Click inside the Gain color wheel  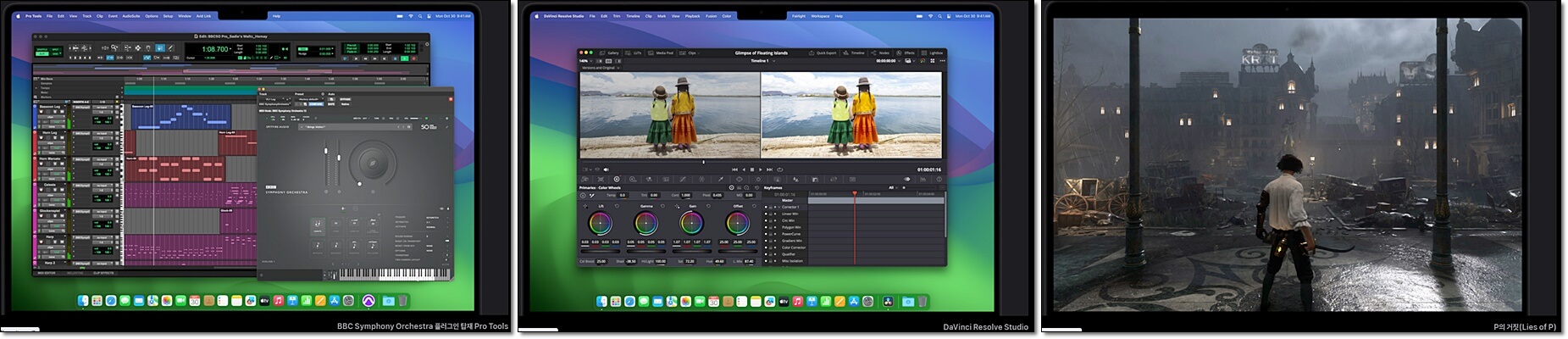[x=691, y=224]
